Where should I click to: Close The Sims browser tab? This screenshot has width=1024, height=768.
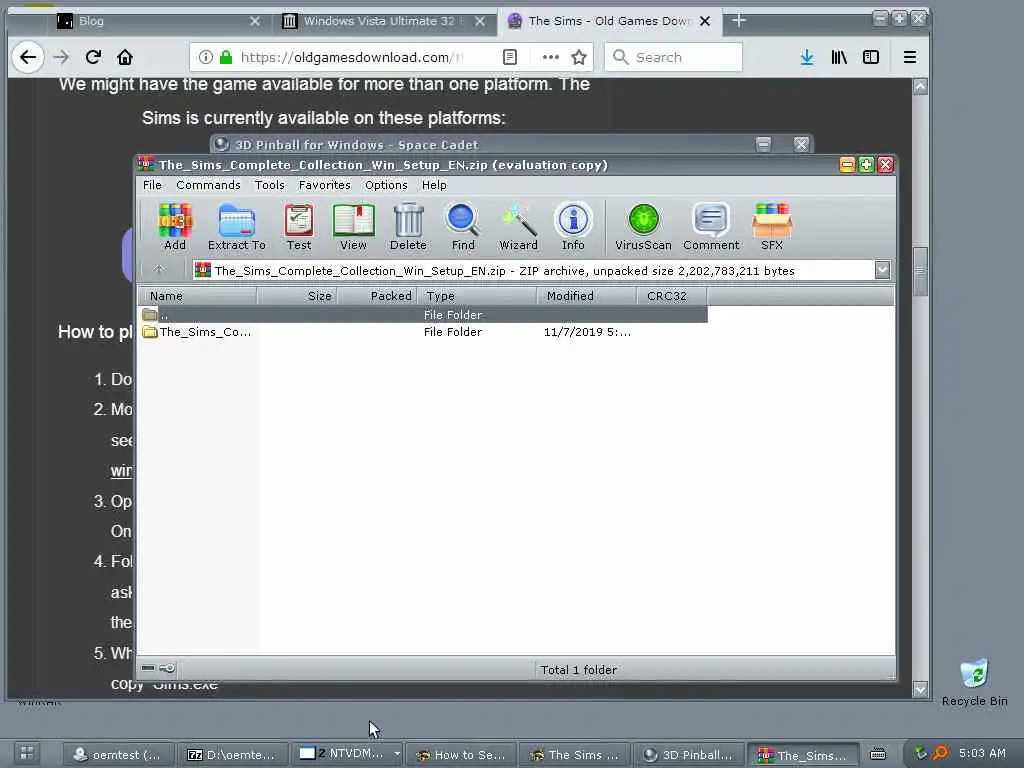[x=705, y=21]
